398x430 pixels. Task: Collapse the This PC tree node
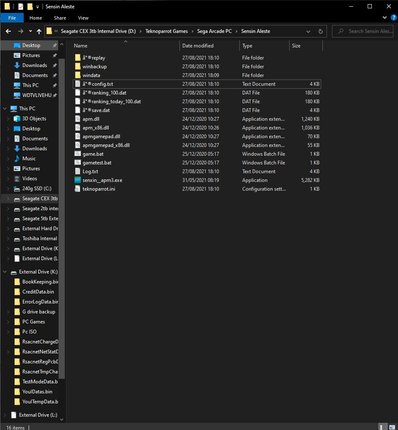5,109
